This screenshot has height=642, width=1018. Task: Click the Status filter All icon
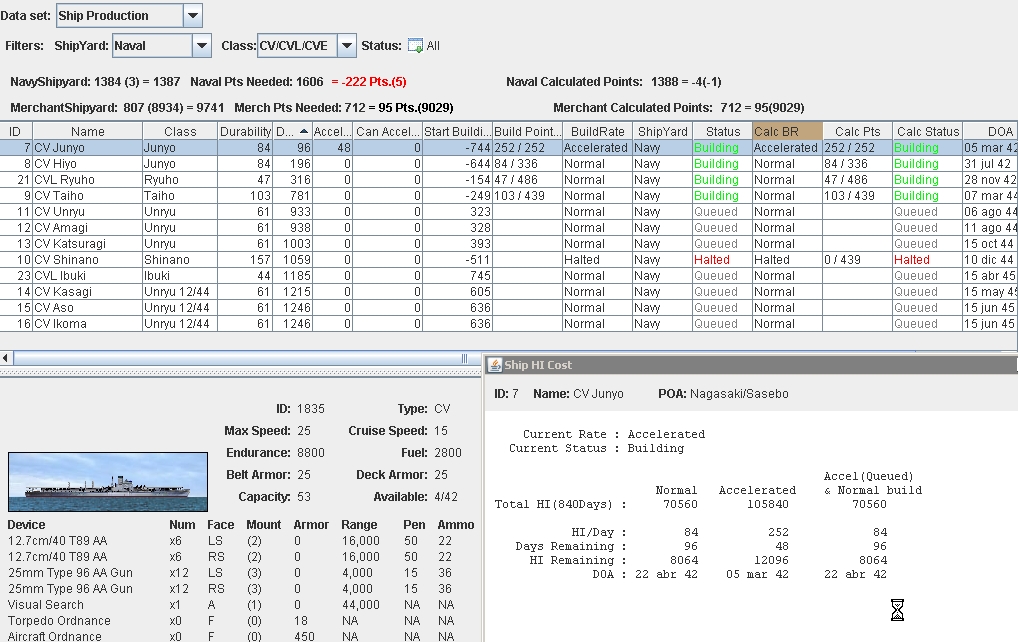[415, 45]
